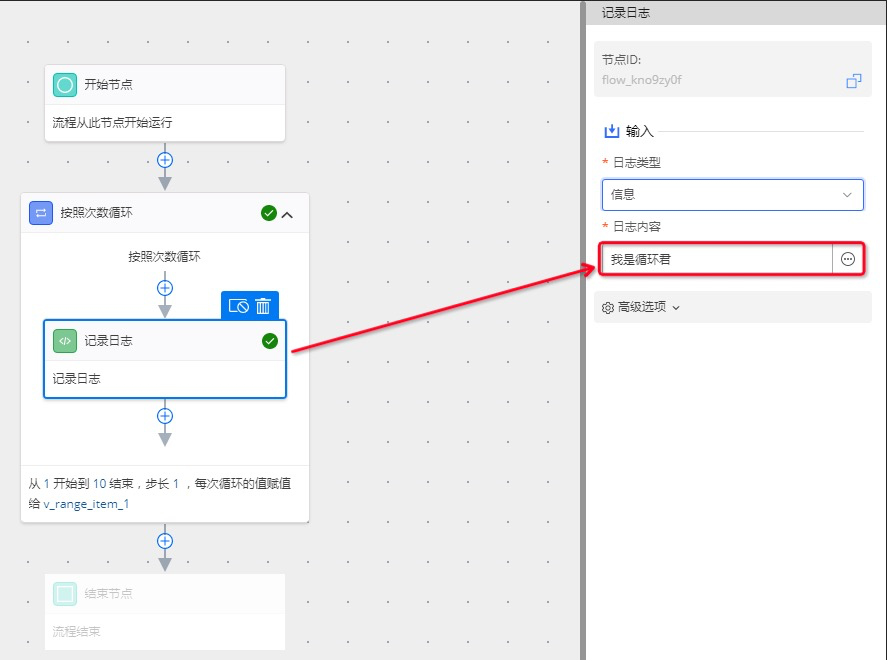This screenshot has width=887, height=660.
Task: Click the loop end value 10
Action: pos(100,484)
